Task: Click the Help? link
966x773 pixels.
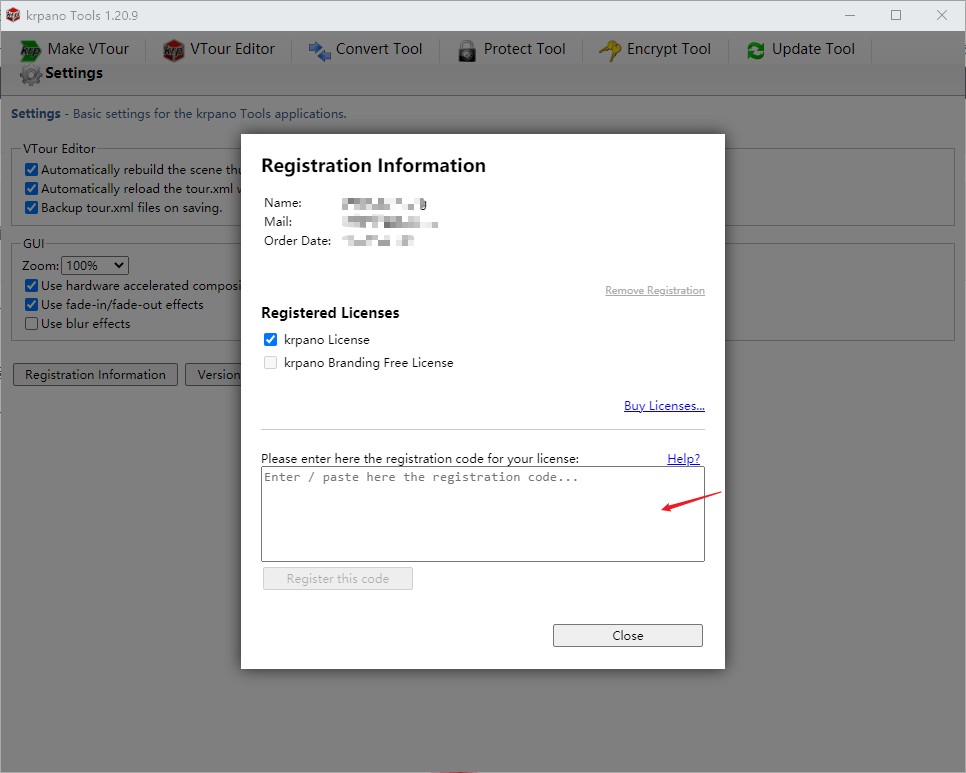Action: pos(683,459)
